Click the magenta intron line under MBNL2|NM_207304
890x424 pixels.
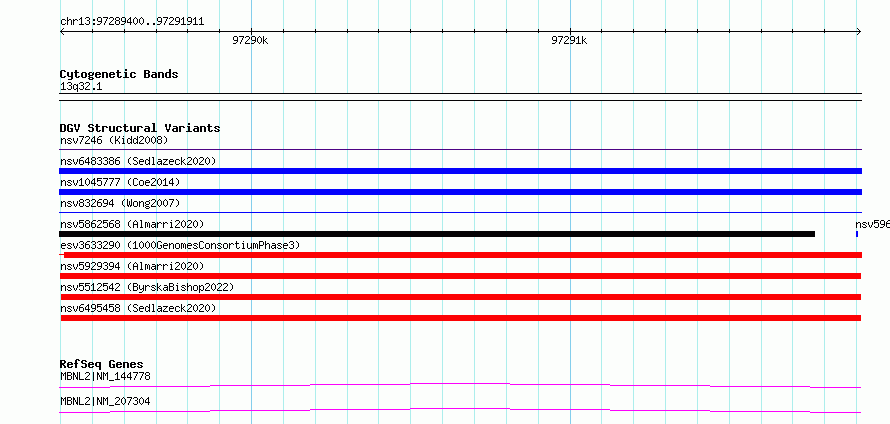point(460,410)
